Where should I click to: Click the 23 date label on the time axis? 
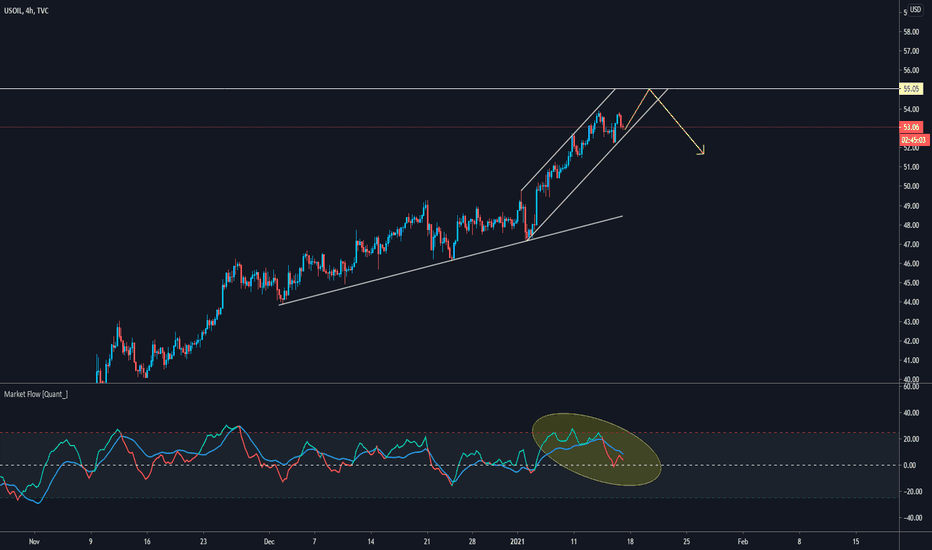click(x=204, y=542)
